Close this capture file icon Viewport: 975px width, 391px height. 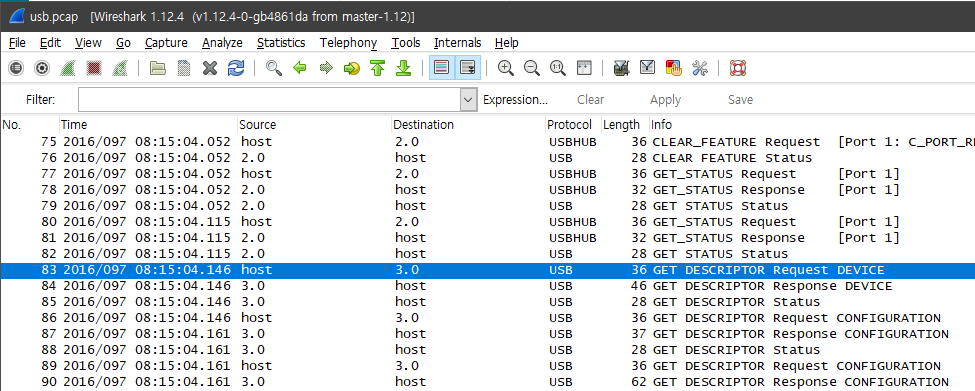pyautogui.click(x=210, y=68)
